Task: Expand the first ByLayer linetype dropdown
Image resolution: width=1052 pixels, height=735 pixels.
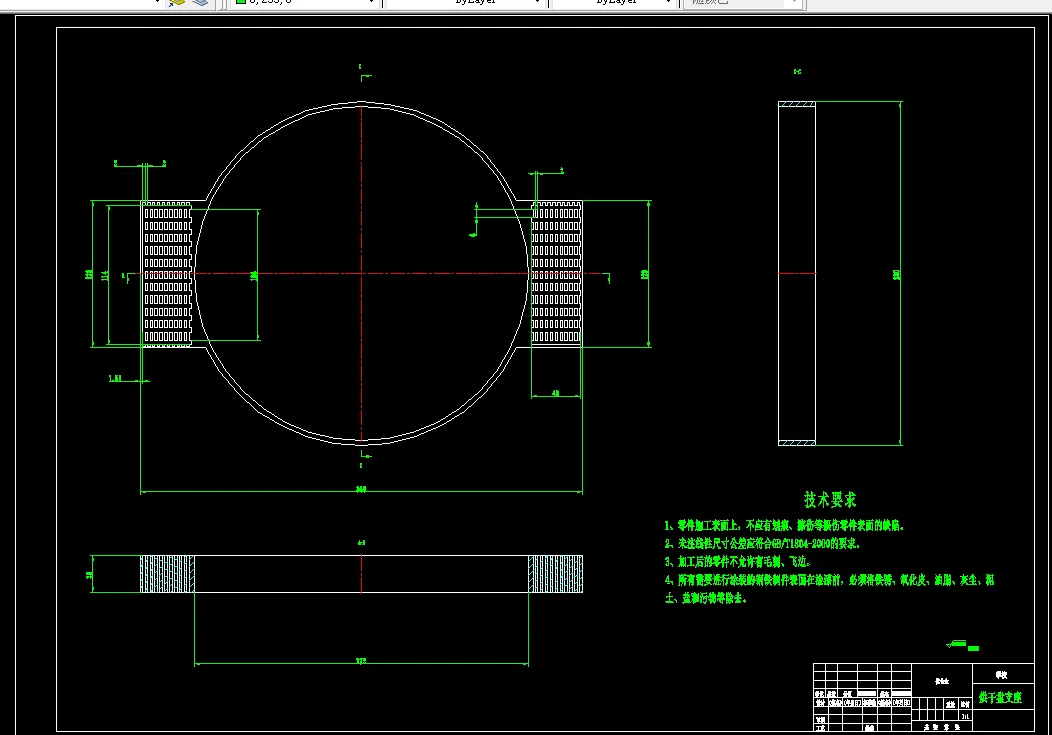Action: coord(537,2)
